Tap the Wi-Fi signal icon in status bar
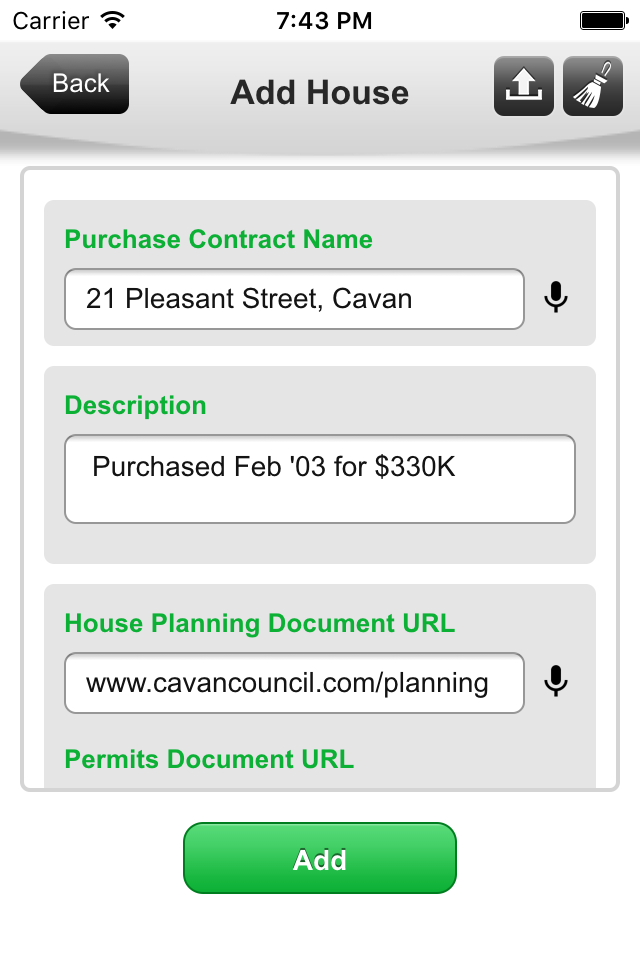The height and width of the screenshot is (960, 640). click(113, 21)
